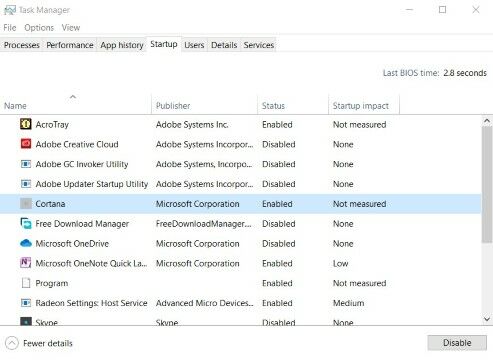
Task: Click the Task Manager title bar icon
Action: (x=10, y=10)
